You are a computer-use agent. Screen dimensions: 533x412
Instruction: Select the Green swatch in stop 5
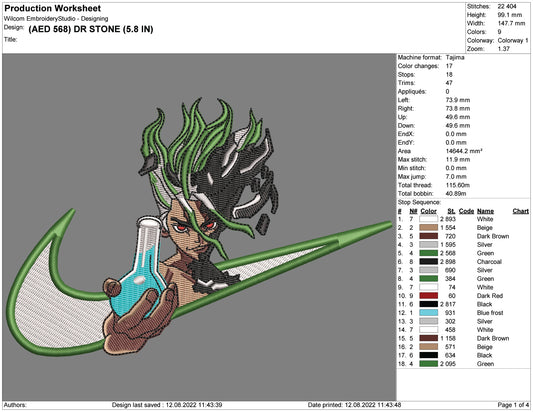tap(428, 253)
